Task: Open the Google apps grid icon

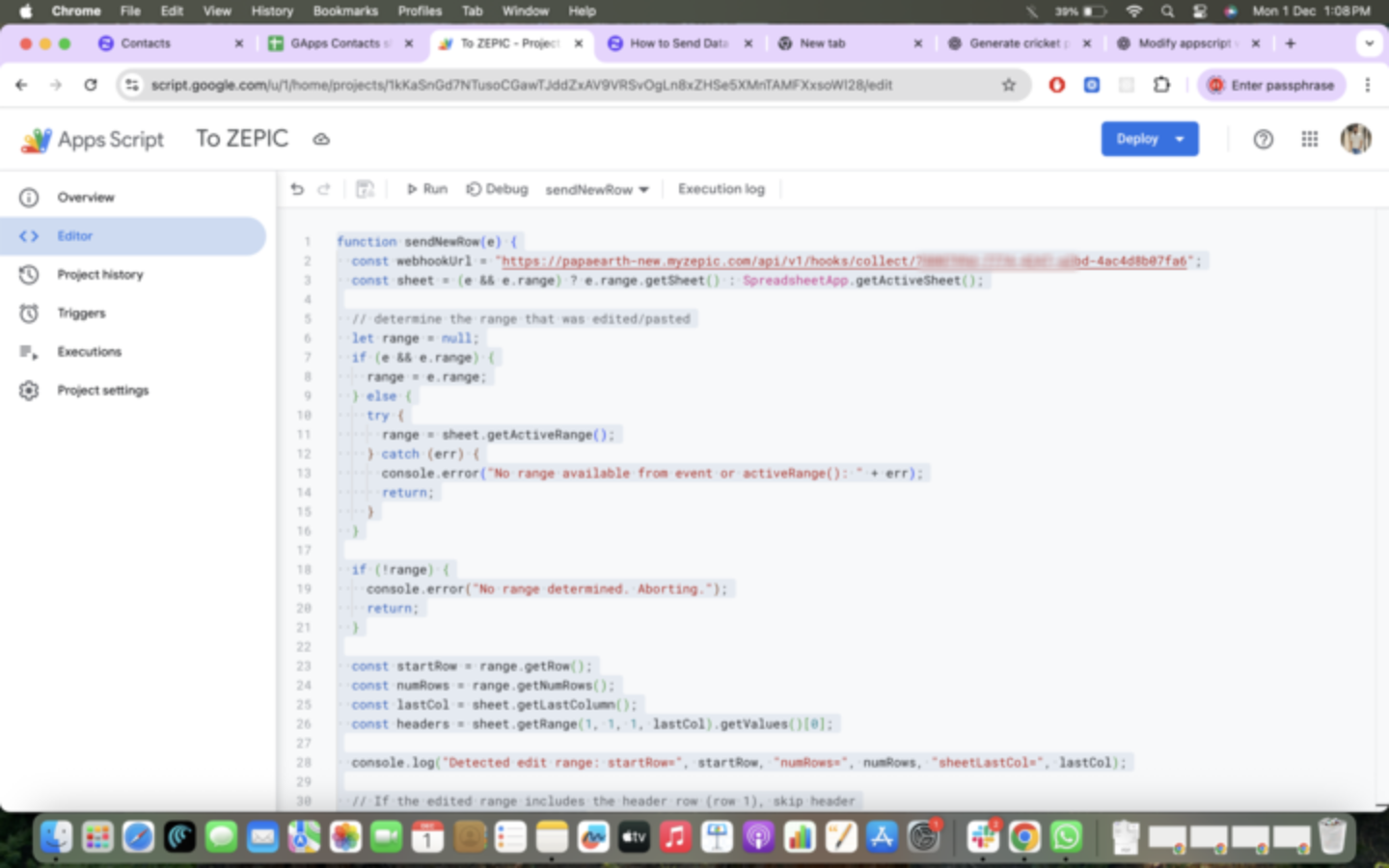Action: click(x=1309, y=140)
